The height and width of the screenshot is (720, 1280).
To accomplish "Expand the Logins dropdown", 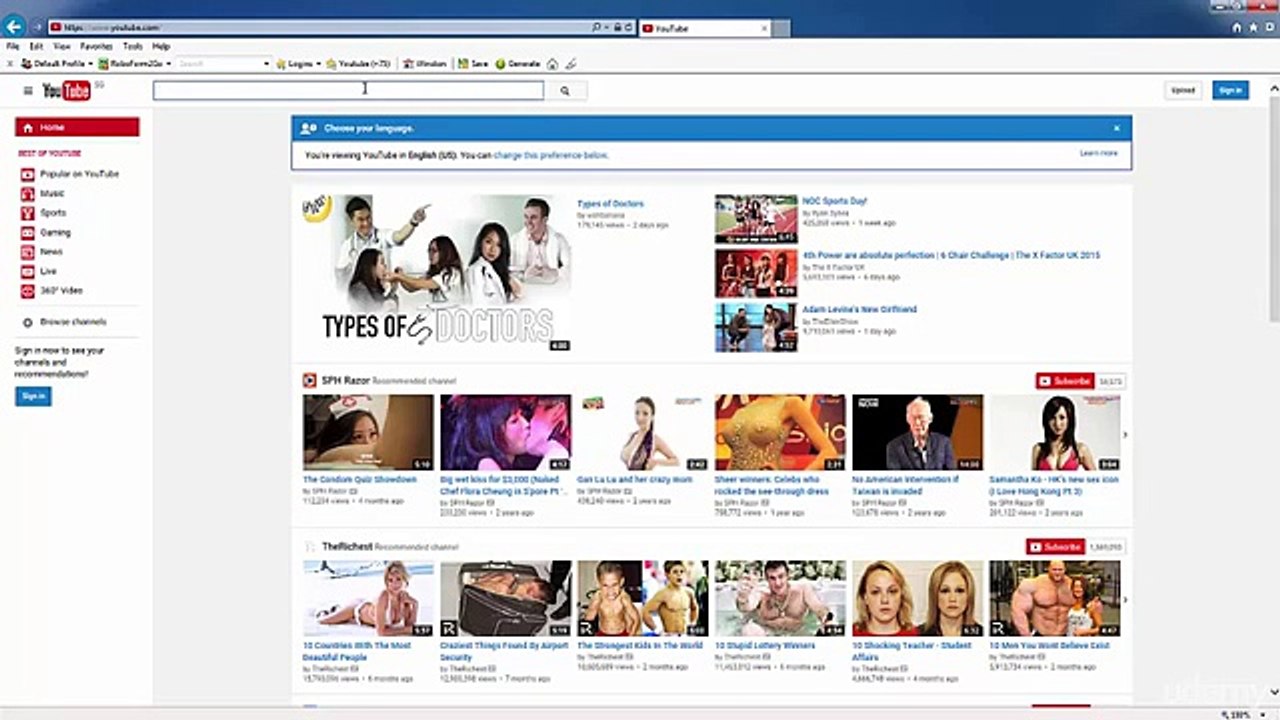I will (x=319, y=64).
